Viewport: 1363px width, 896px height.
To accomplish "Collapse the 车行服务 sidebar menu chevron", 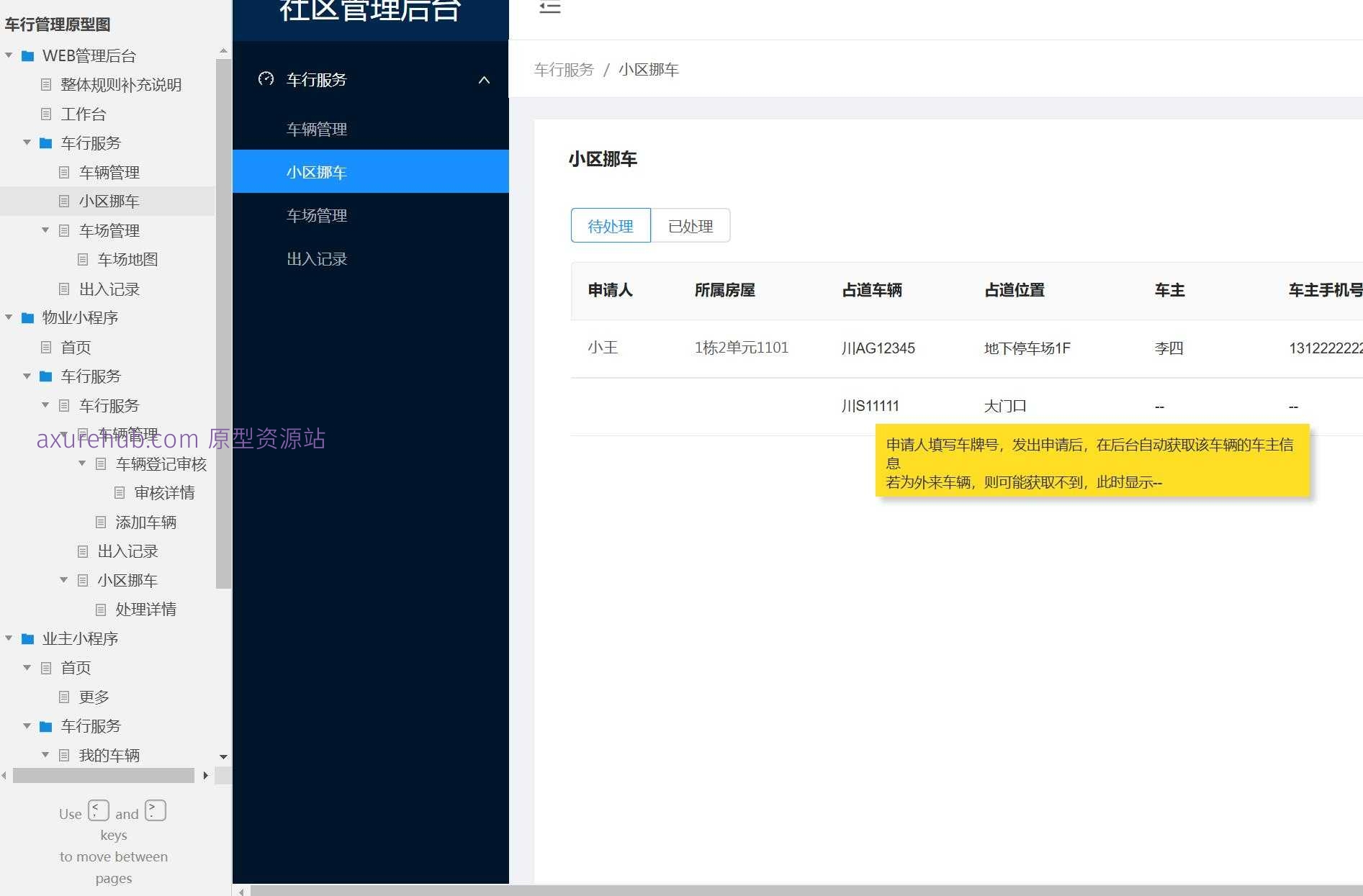I will tap(484, 80).
